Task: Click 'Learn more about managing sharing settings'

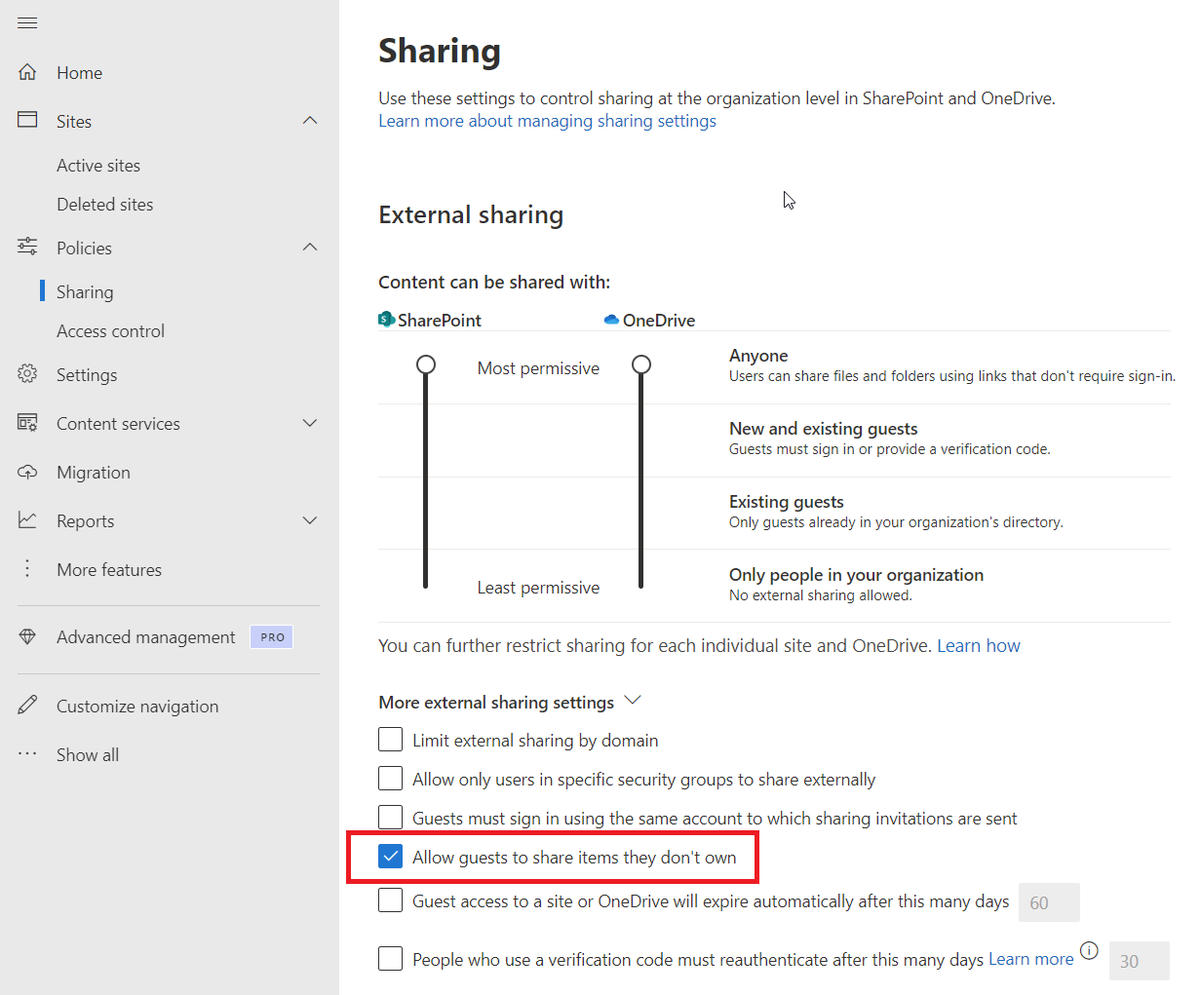Action: [546, 120]
